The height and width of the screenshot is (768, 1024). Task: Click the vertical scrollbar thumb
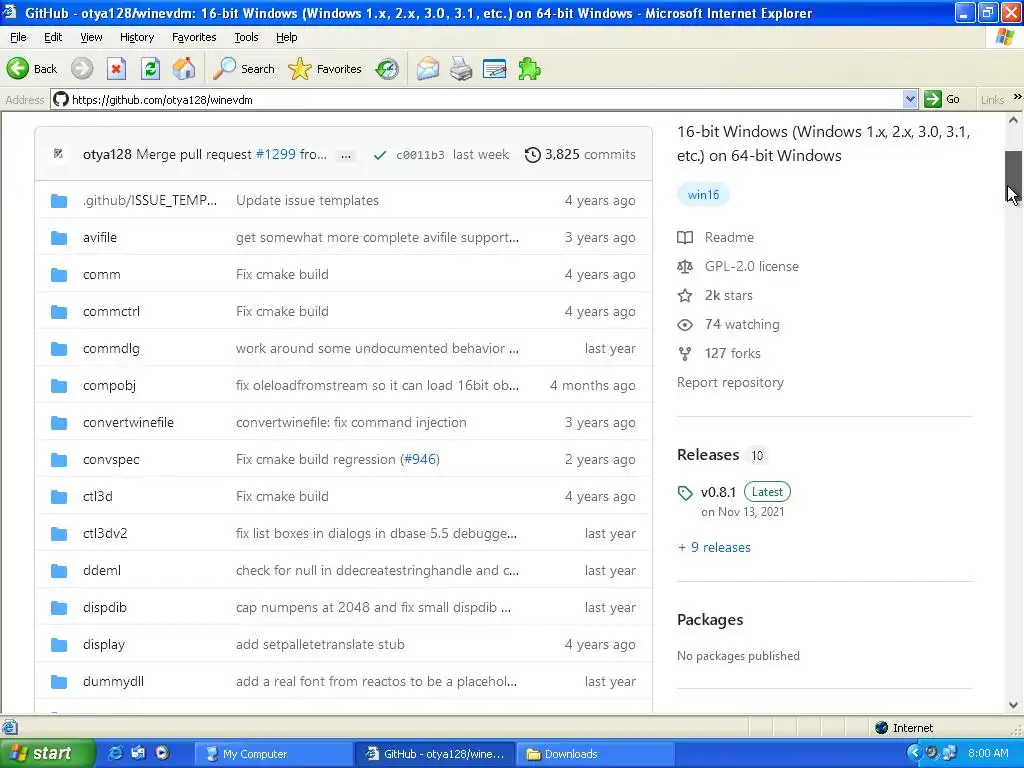click(x=1013, y=176)
